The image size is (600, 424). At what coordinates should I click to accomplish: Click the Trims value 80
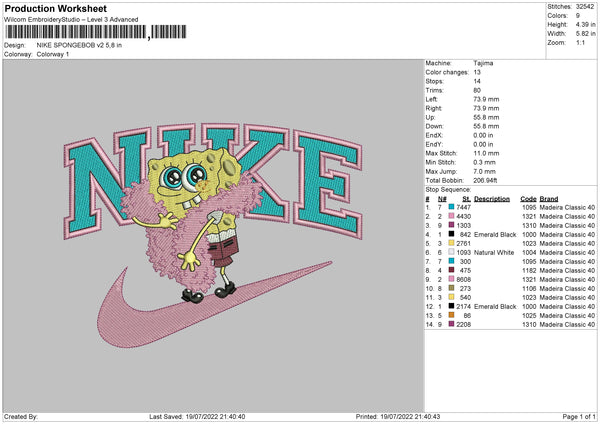[x=477, y=90]
